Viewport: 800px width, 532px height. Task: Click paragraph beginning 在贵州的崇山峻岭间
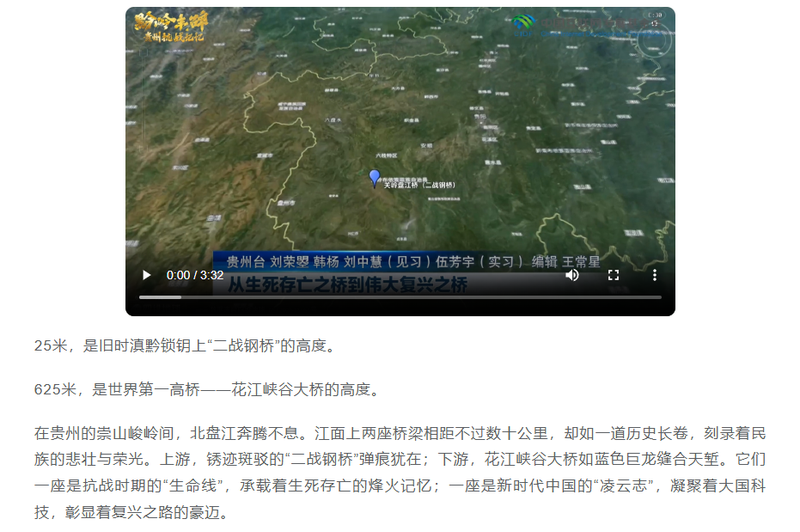400,472
